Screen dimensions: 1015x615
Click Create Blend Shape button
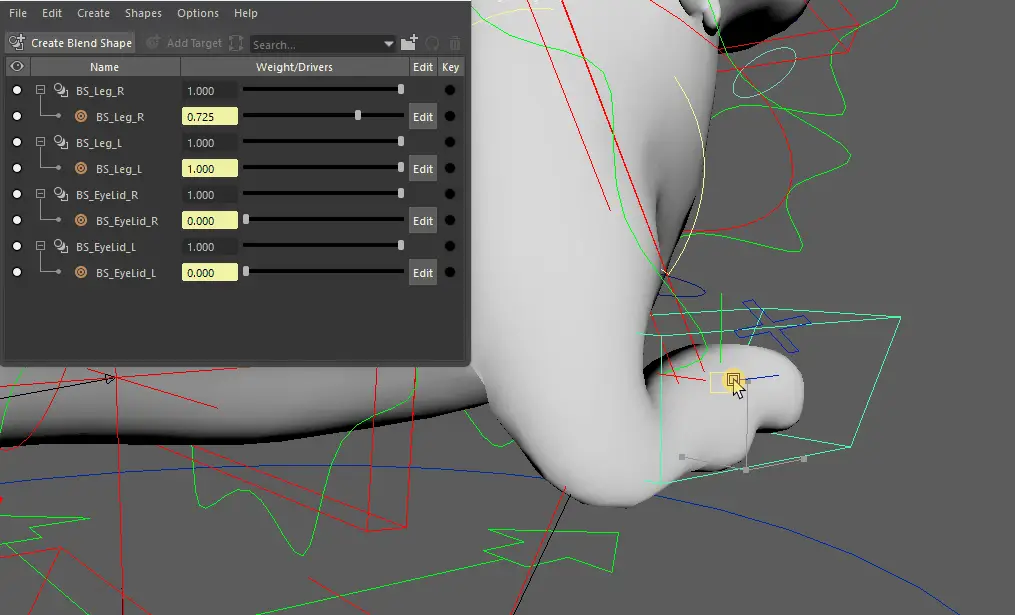(70, 43)
